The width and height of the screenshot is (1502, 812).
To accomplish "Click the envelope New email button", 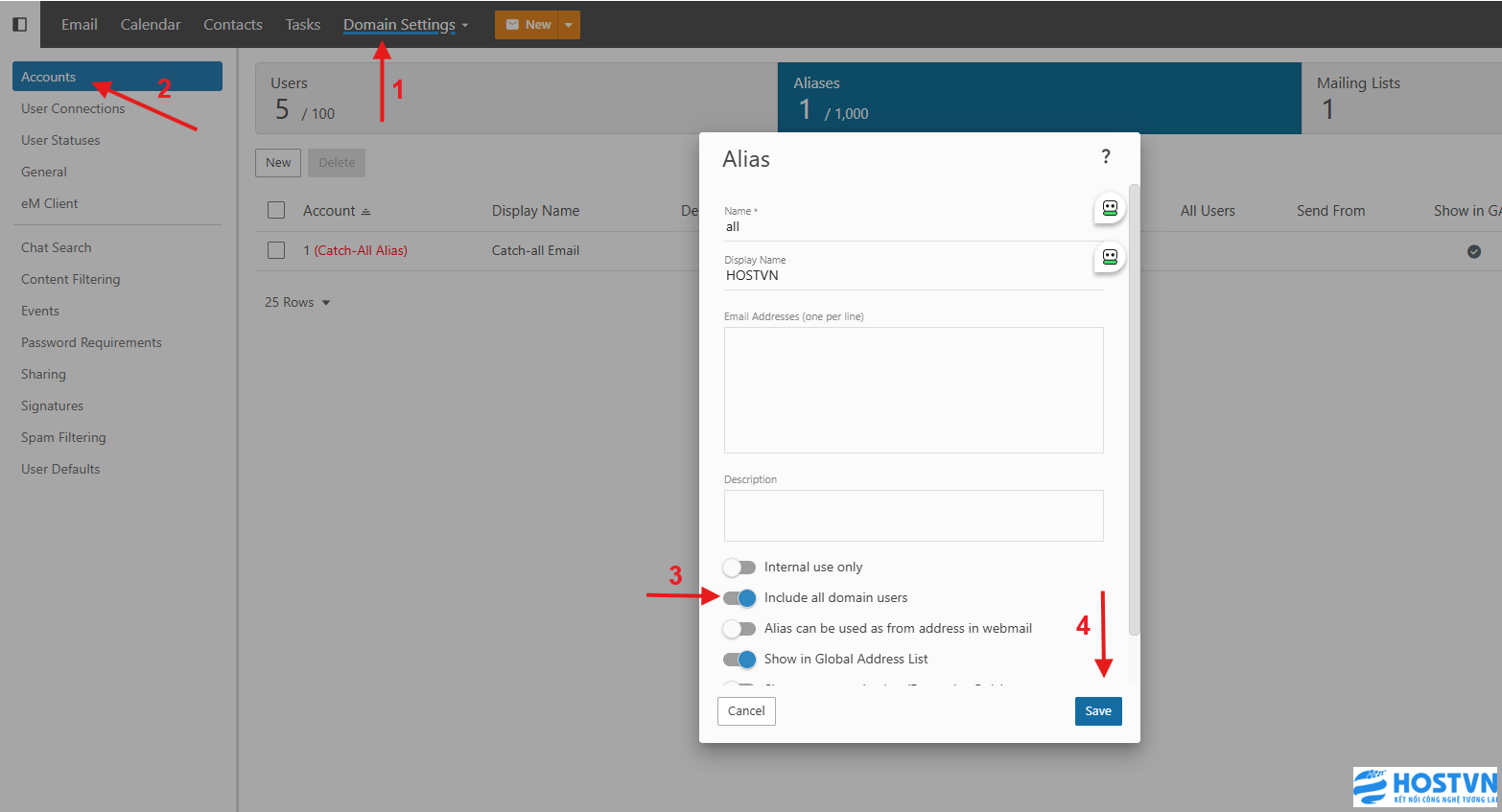I will (x=528, y=25).
